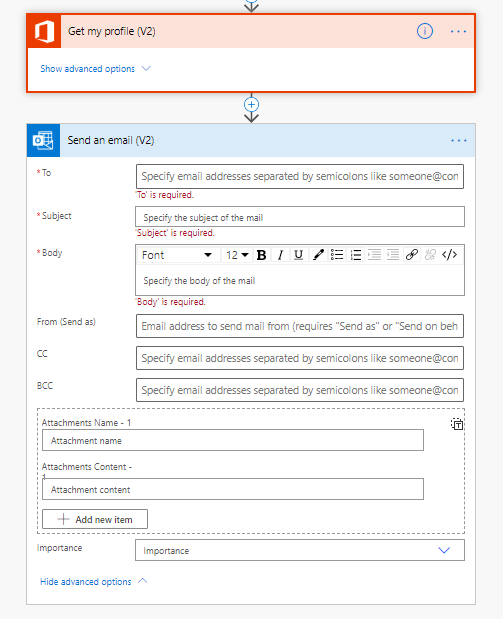
Task: Toggle underline formatting in body editor
Action: point(299,255)
